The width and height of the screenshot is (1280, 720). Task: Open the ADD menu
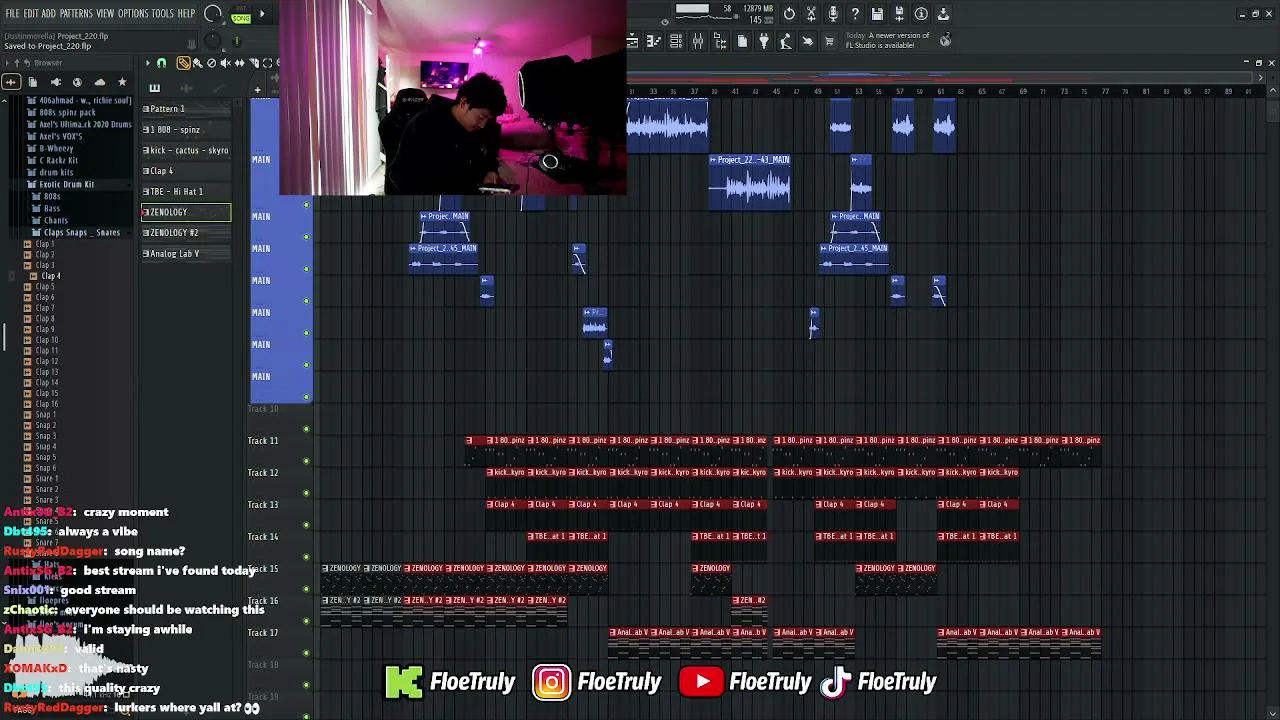[x=48, y=14]
